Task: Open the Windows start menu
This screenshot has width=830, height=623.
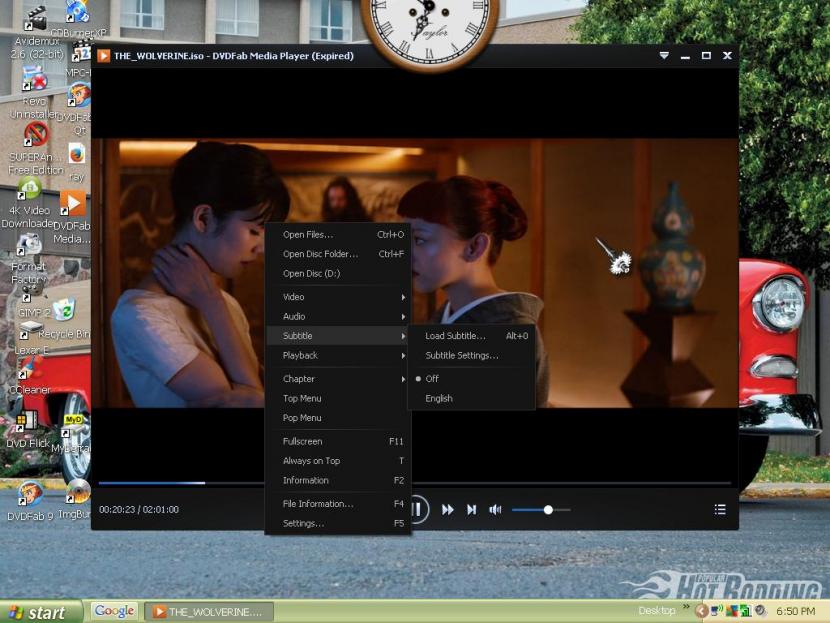Action: pos(41,612)
